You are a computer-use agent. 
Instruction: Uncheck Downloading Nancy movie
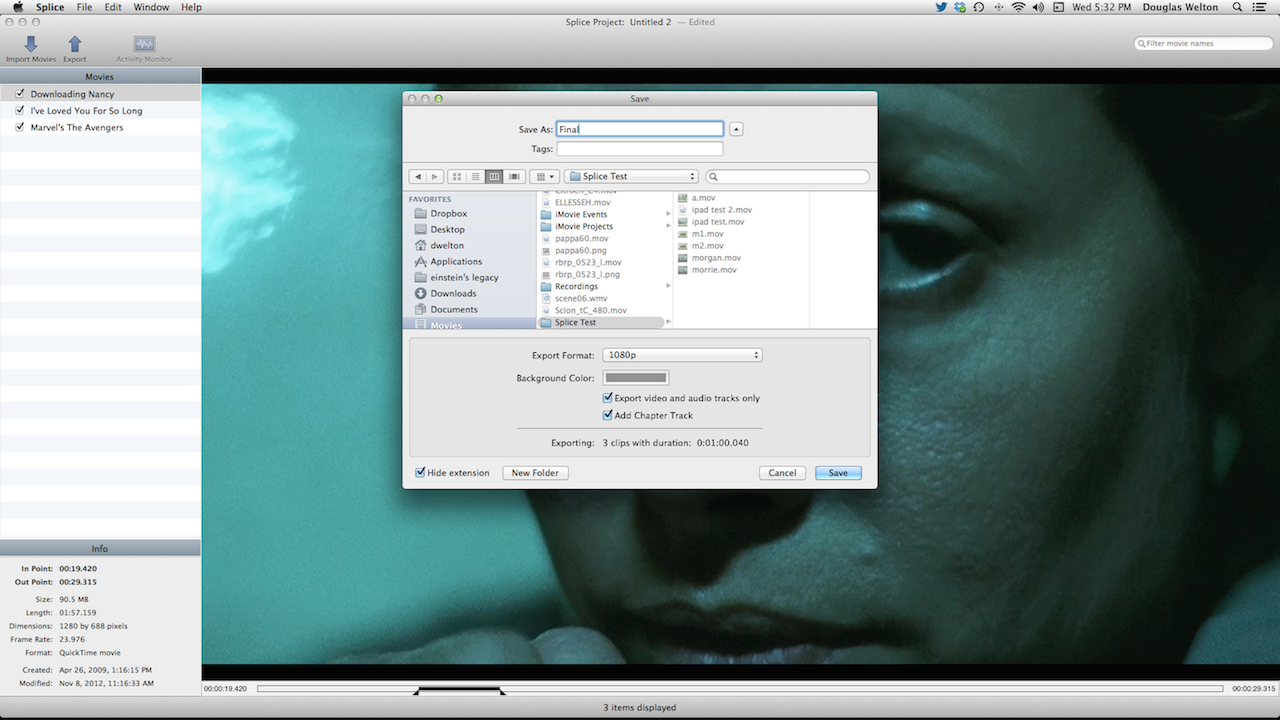(20, 94)
